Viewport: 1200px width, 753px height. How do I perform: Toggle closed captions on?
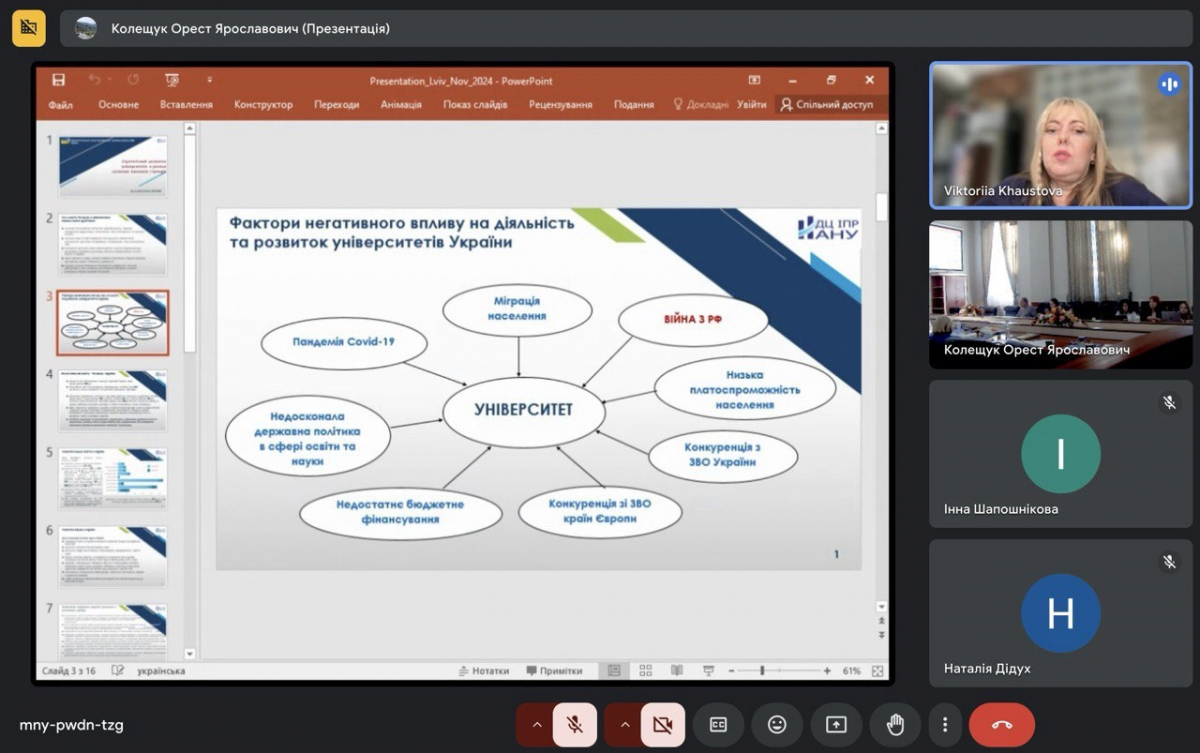[718, 725]
